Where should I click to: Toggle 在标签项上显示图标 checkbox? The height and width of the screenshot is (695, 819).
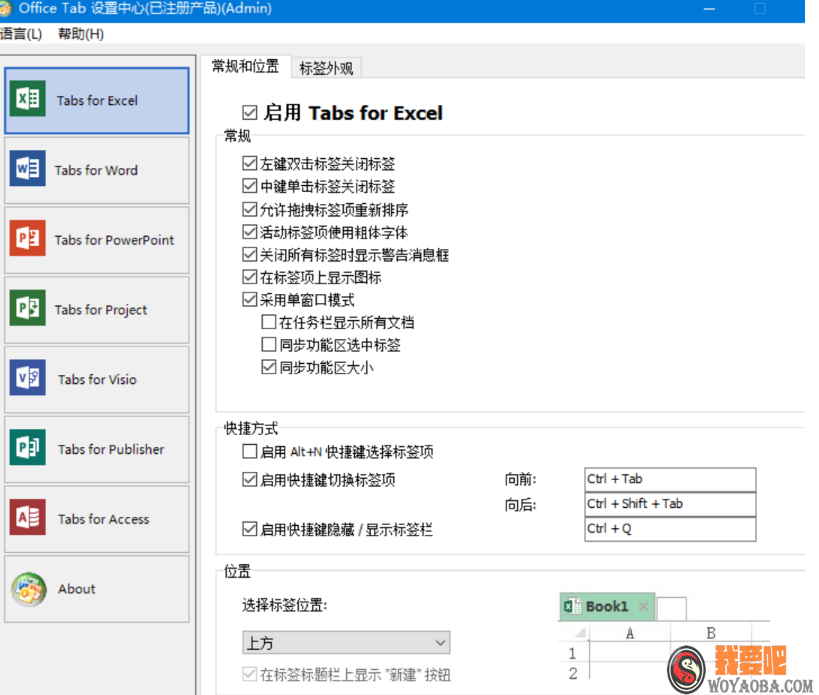point(250,277)
